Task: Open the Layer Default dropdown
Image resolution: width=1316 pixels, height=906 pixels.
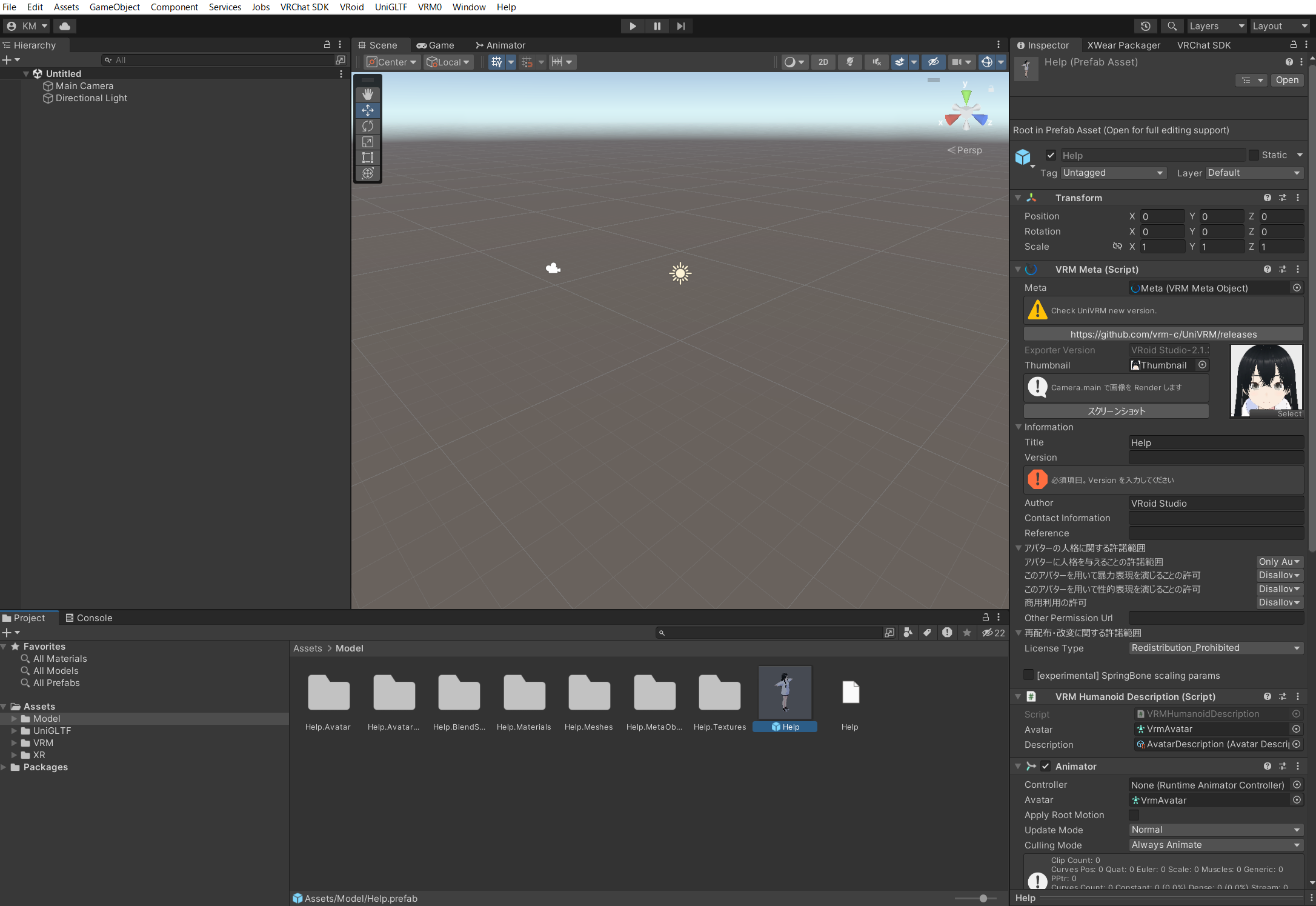Action: pyautogui.click(x=1254, y=173)
